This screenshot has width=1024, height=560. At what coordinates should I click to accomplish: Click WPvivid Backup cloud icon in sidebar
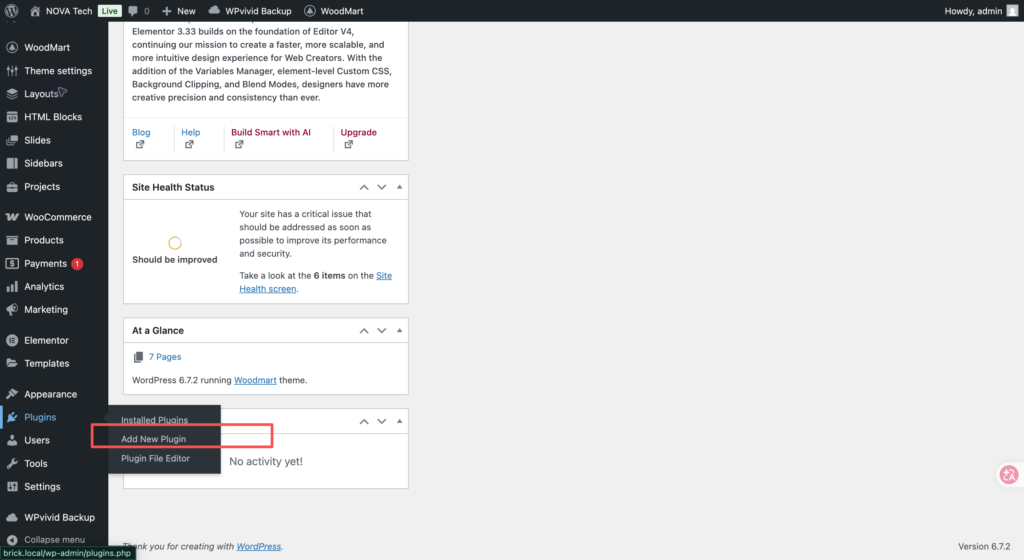[x=12, y=518]
